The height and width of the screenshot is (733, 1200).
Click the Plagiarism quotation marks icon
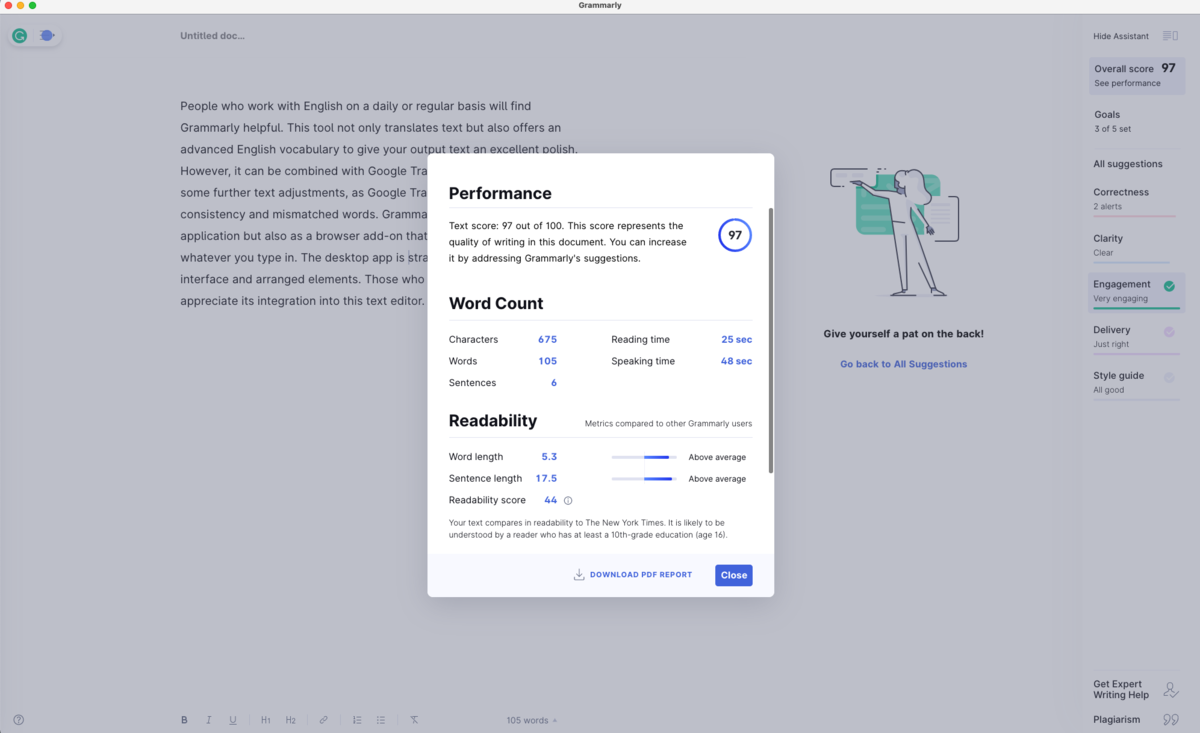click(1171, 720)
